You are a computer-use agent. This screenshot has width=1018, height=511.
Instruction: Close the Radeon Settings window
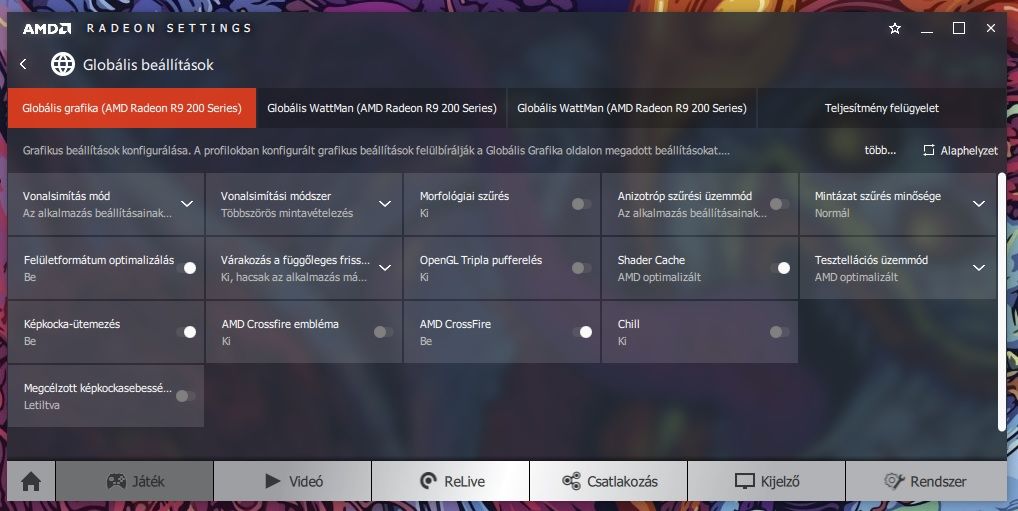[991, 28]
